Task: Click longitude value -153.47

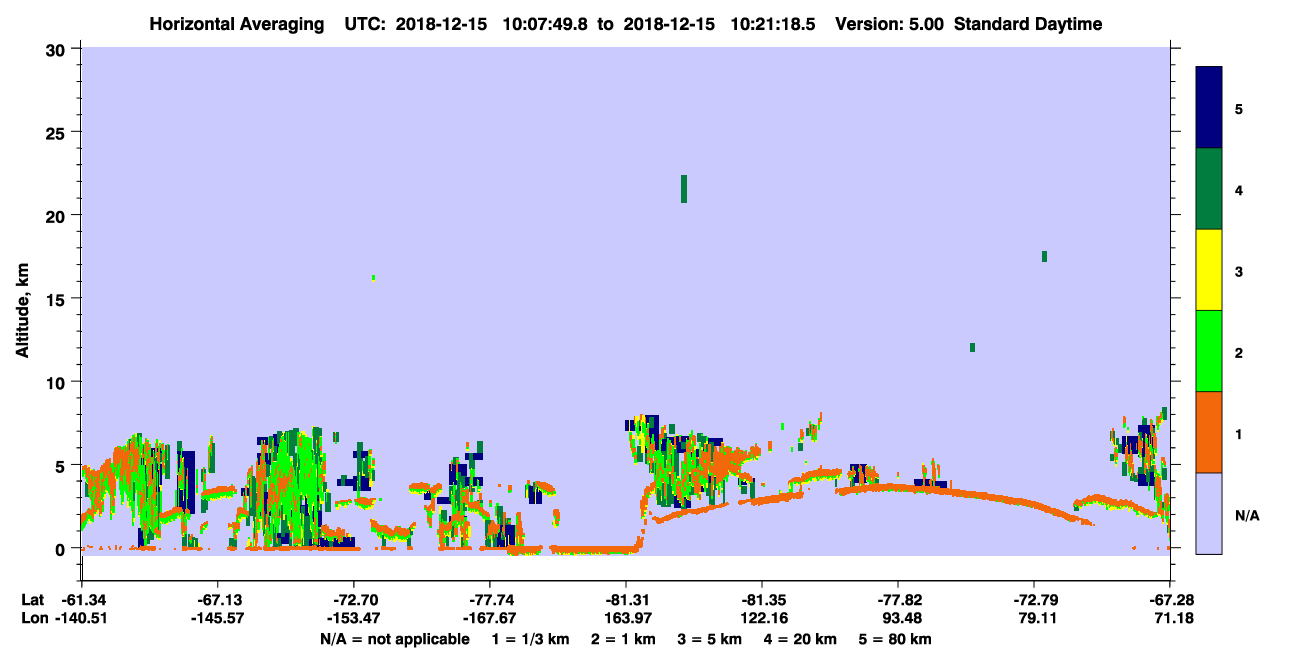Action: pyautogui.click(x=353, y=618)
